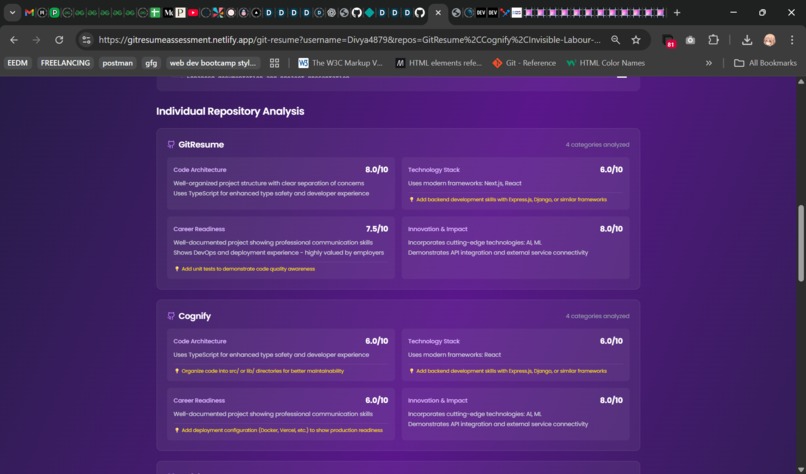Click the scrollbar up arrow
Image resolution: width=806 pixels, height=474 pixels.
point(800,81)
